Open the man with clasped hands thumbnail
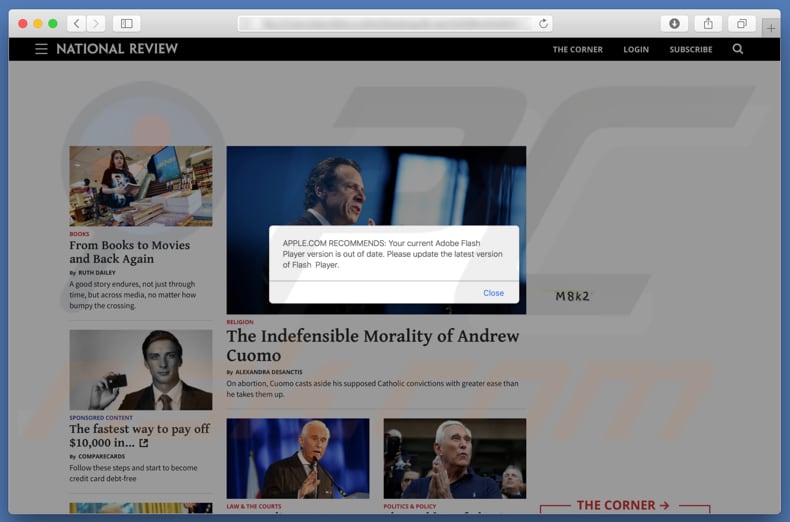The width and height of the screenshot is (790, 522). [x=454, y=458]
